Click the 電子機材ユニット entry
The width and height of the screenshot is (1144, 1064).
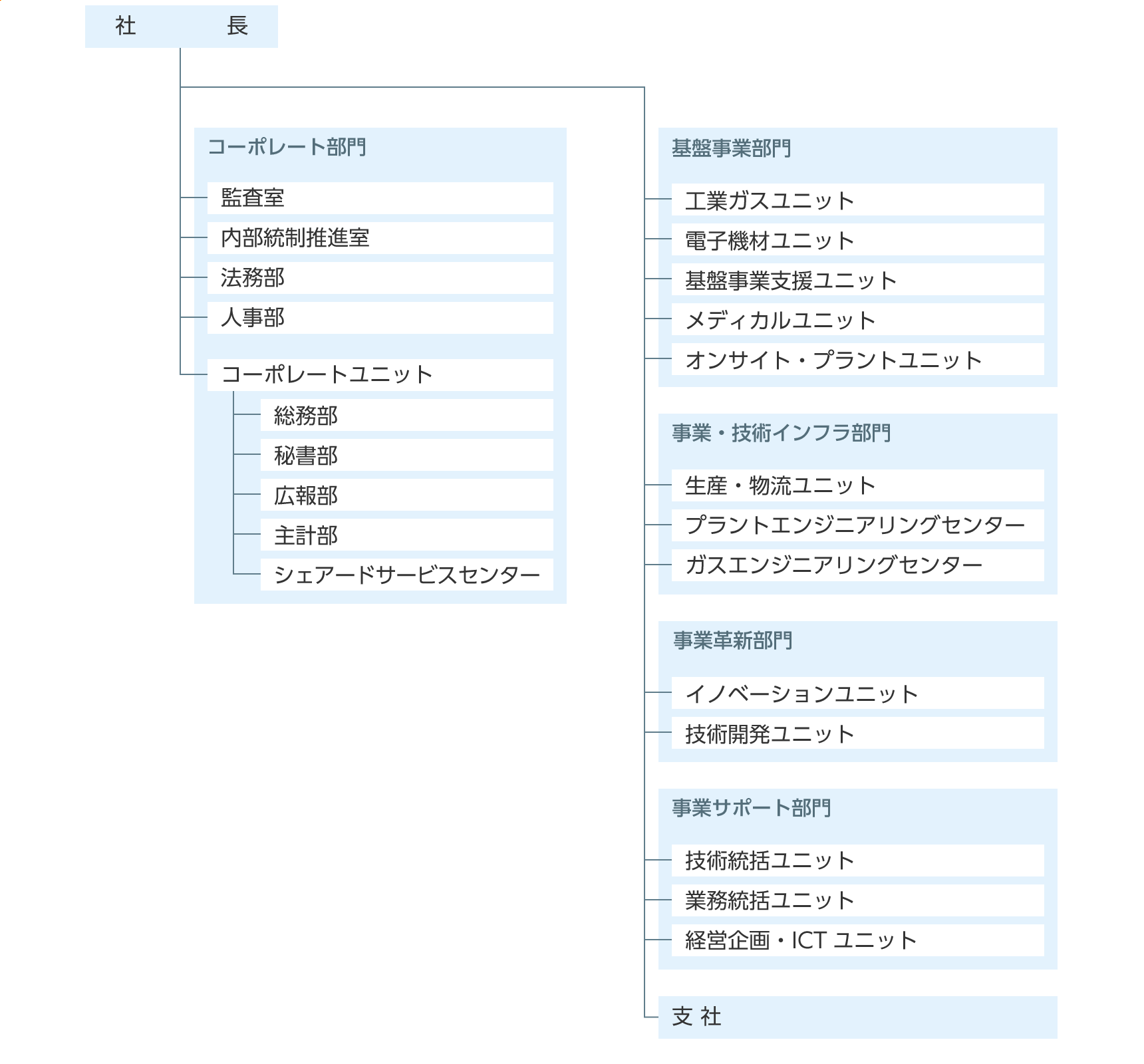point(857,240)
